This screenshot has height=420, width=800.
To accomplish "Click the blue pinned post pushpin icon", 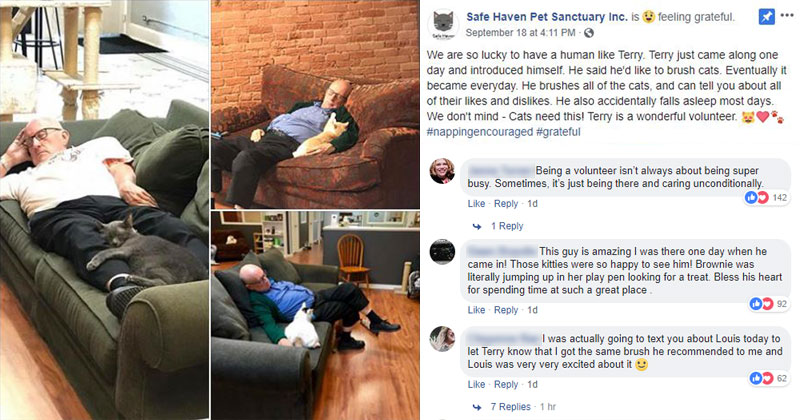I will pos(766,17).
